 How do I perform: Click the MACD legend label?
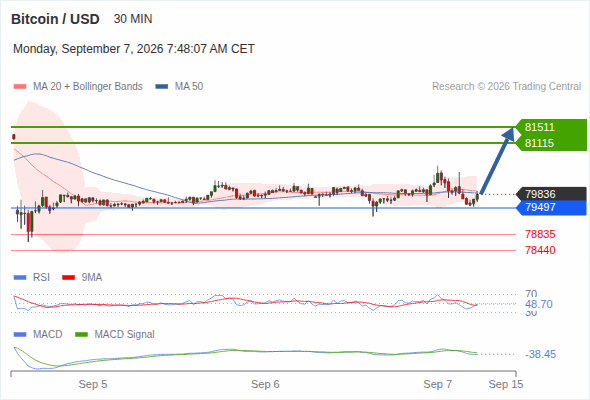[x=47, y=335]
